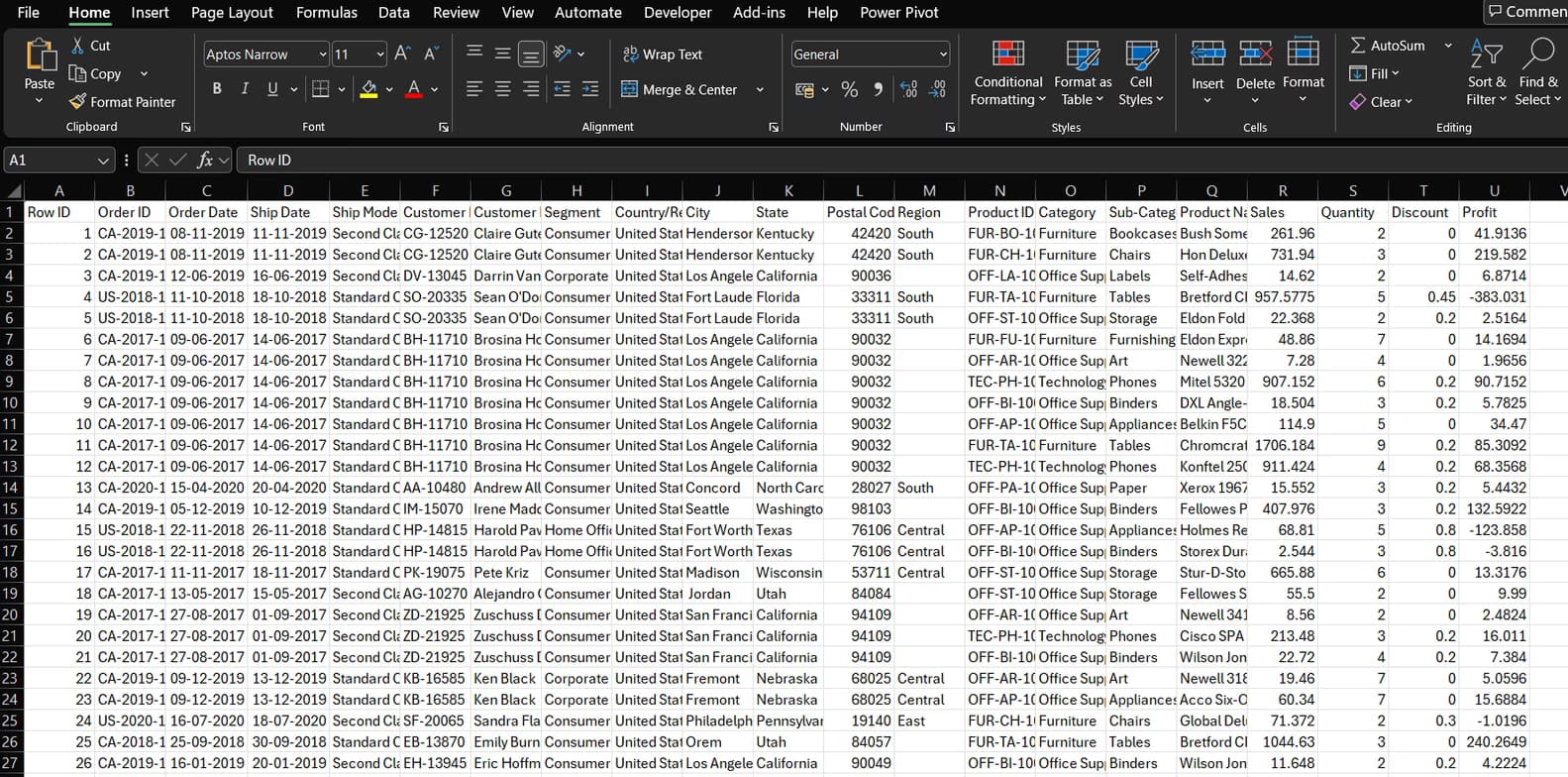Toggle Bold formatting
The width and height of the screenshot is (1568, 777).
217,89
